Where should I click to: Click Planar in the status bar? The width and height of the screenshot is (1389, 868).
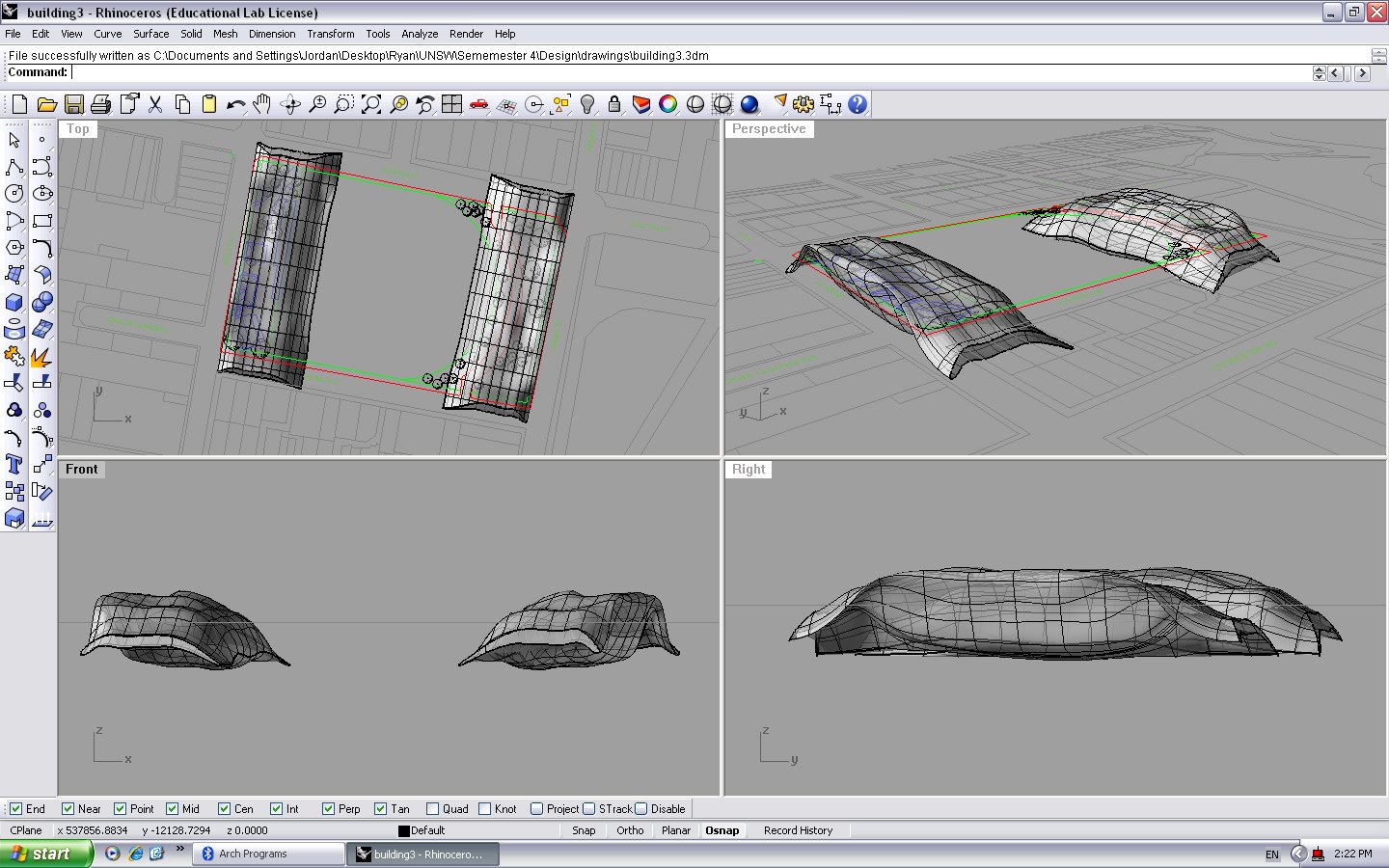click(676, 830)
